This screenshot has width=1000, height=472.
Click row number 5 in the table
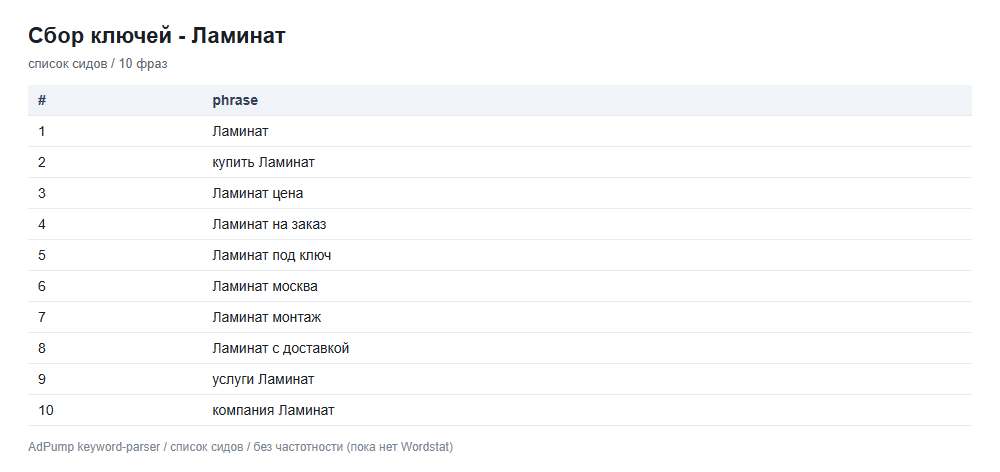tap(41, 255)
